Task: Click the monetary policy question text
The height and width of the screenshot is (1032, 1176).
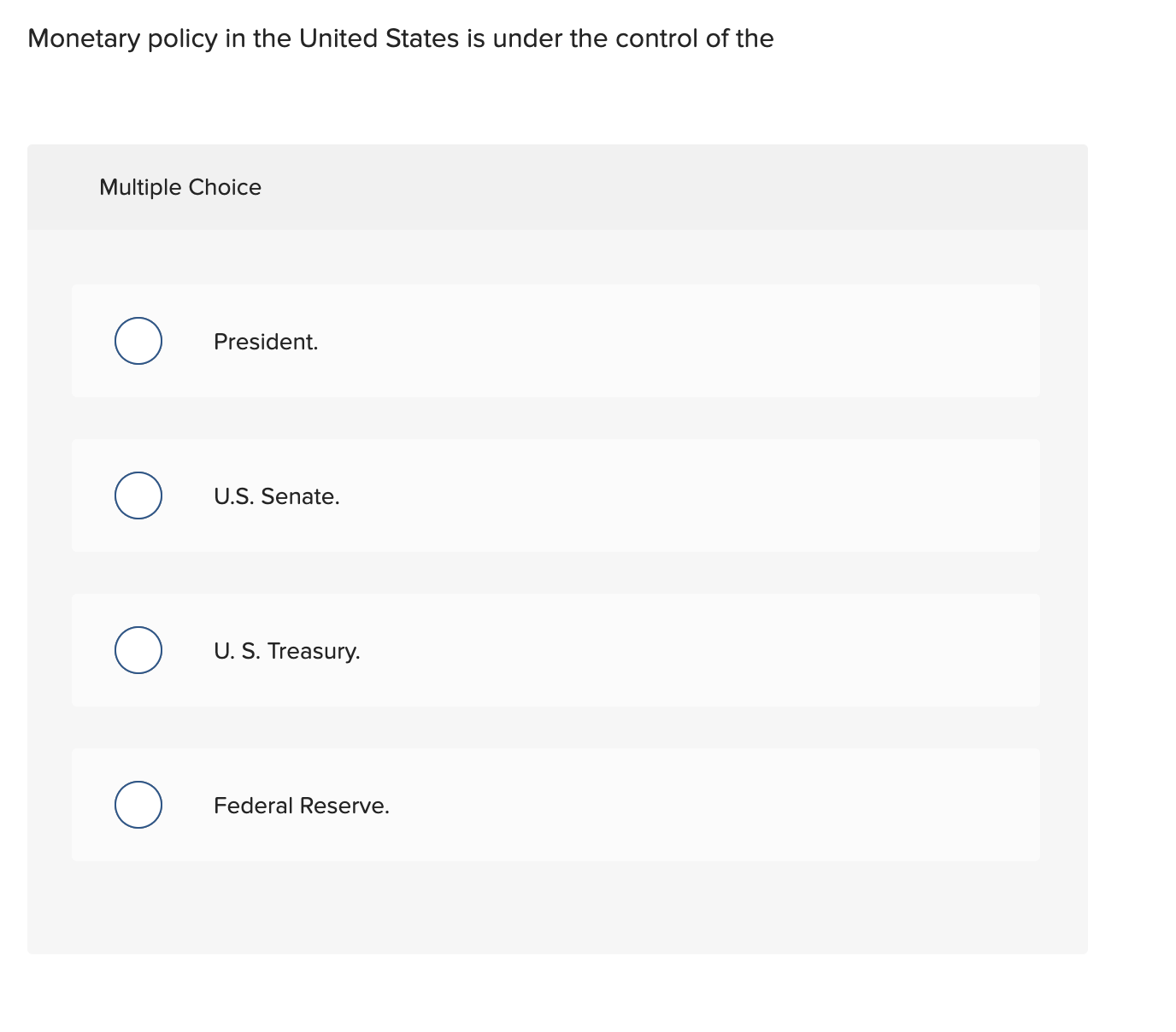Action: tap(400, 38)
